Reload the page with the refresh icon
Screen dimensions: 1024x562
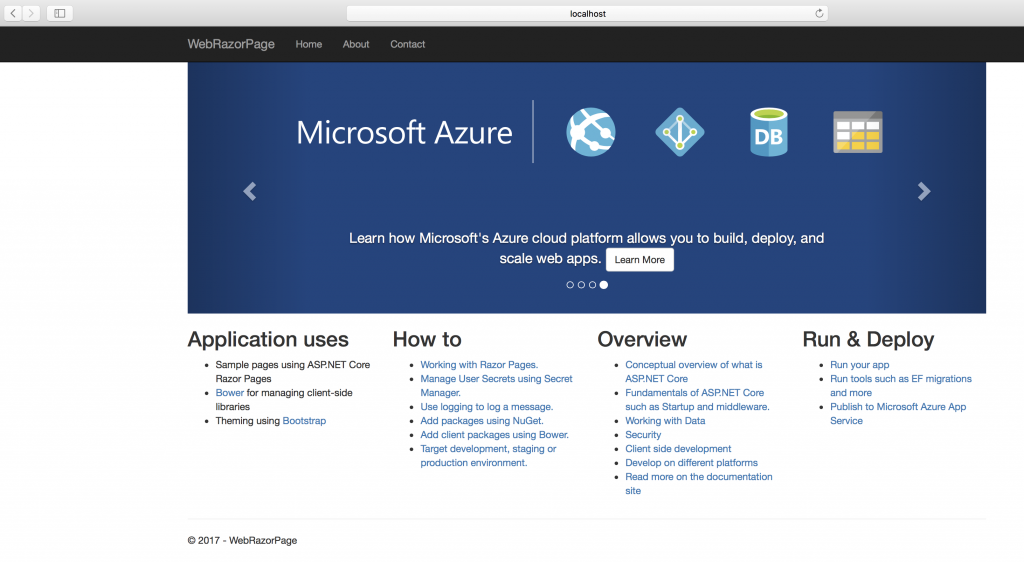coord(819,13)
